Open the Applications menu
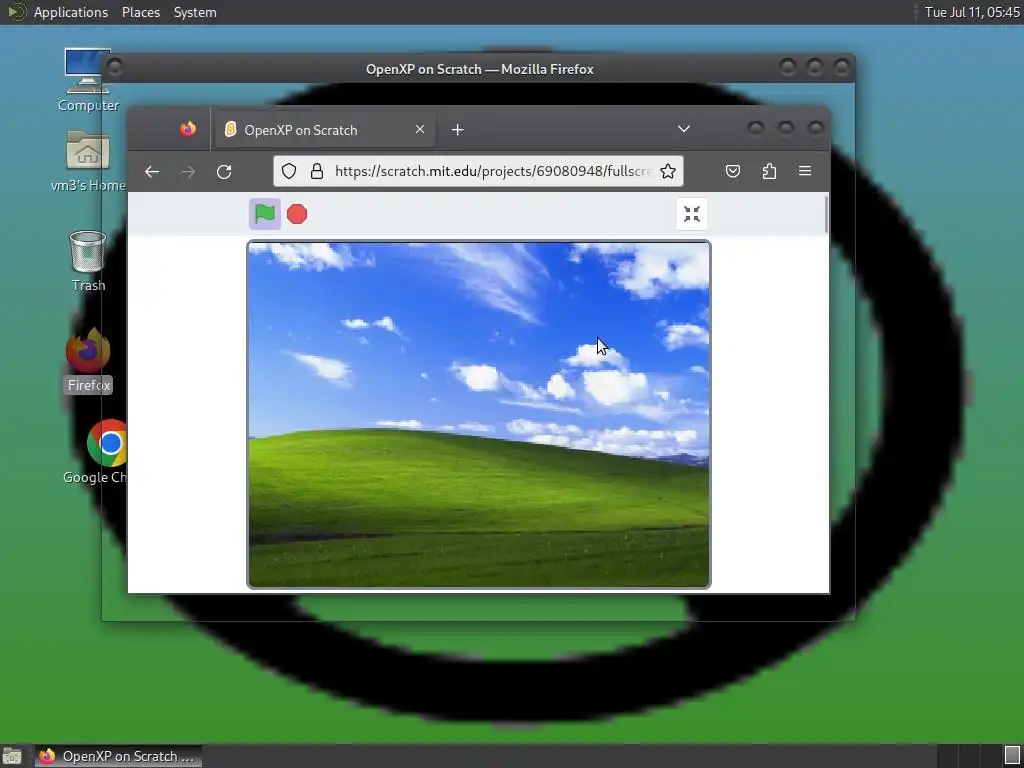 (x=71, y=12)
